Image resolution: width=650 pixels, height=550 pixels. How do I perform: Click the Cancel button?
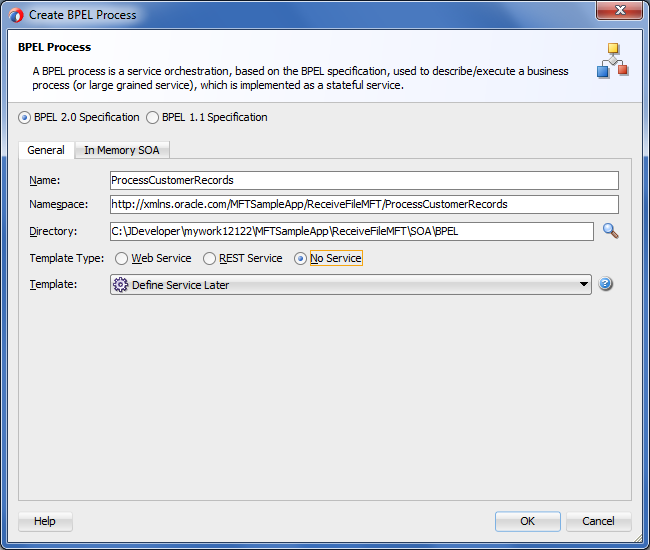click(x=598, y=521)
